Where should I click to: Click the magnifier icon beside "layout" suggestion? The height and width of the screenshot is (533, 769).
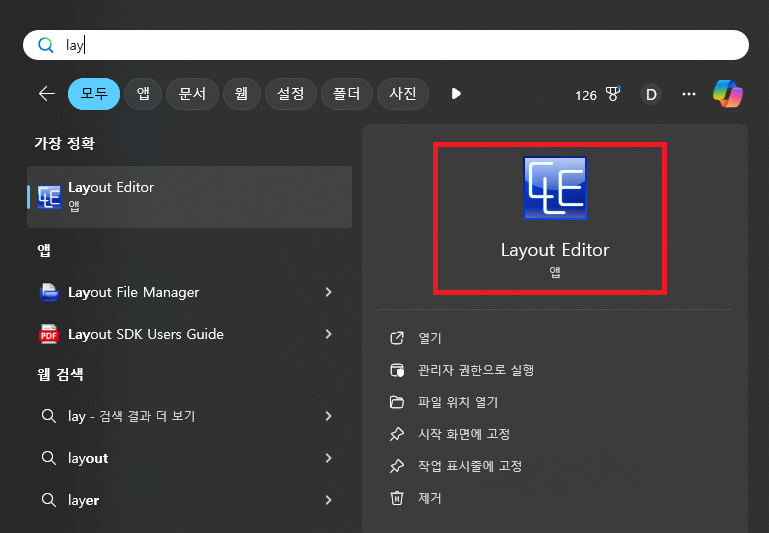click(49, 458)
